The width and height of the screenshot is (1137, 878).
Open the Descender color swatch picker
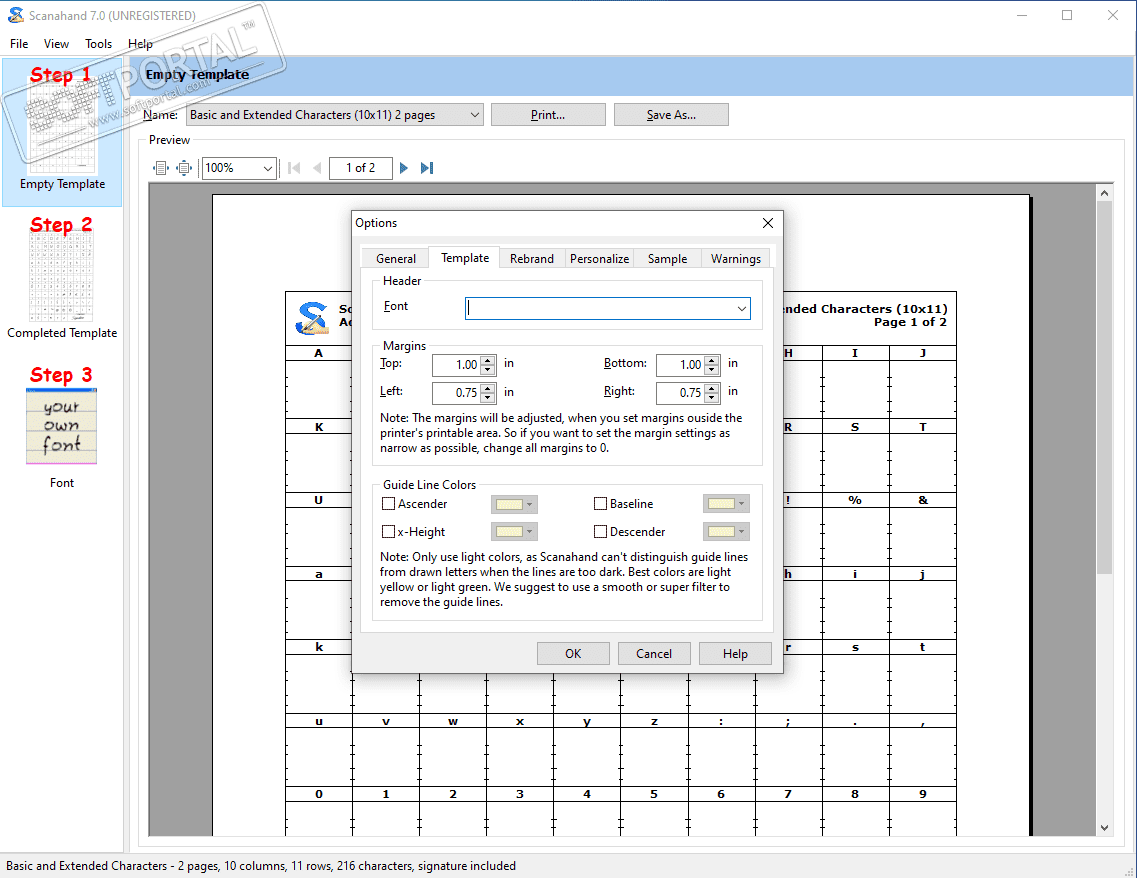click(x=726, y=532)
